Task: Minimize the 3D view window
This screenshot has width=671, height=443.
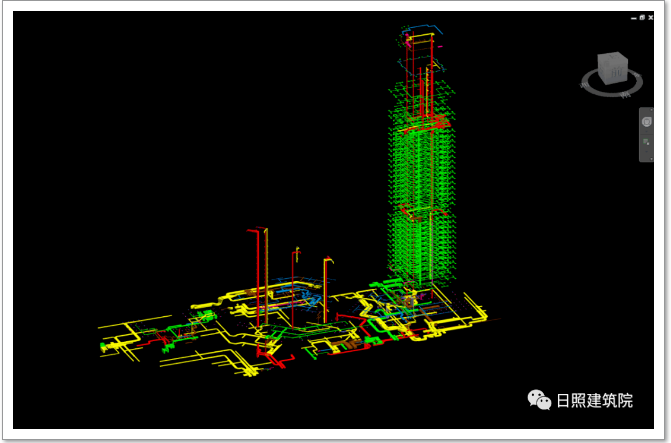Action: click(633, 17)
